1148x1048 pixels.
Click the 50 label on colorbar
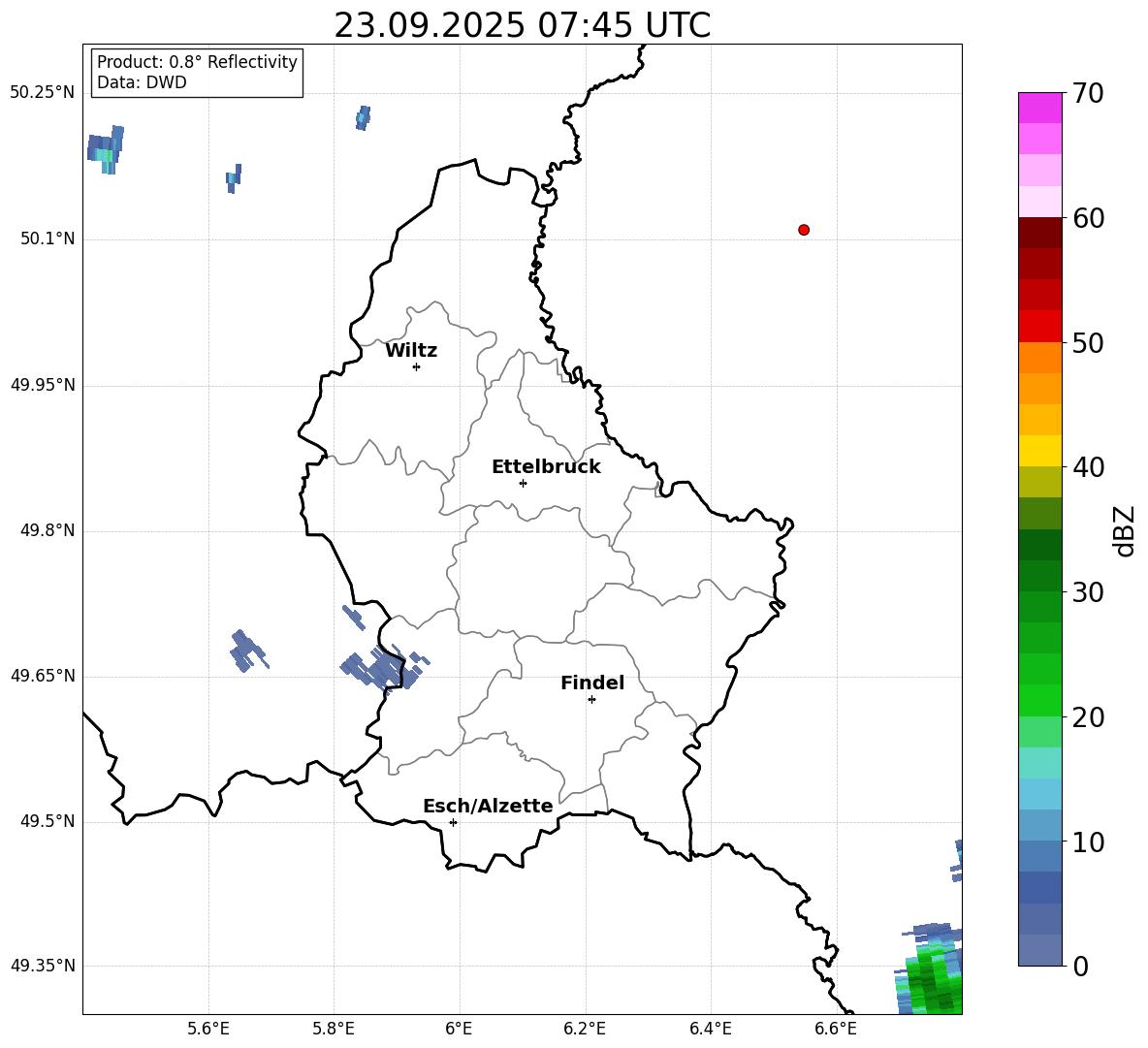(x=1088, y=342)
